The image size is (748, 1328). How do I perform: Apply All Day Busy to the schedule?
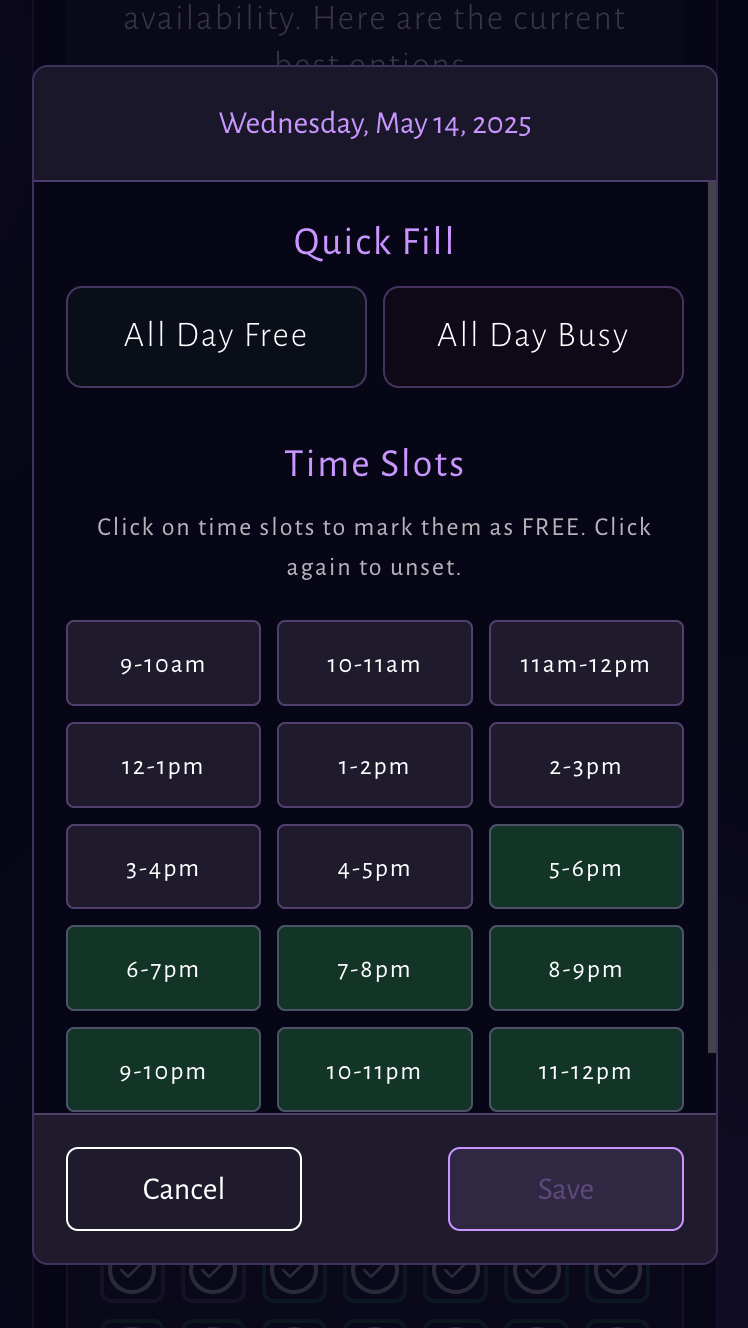click(533, 336)
